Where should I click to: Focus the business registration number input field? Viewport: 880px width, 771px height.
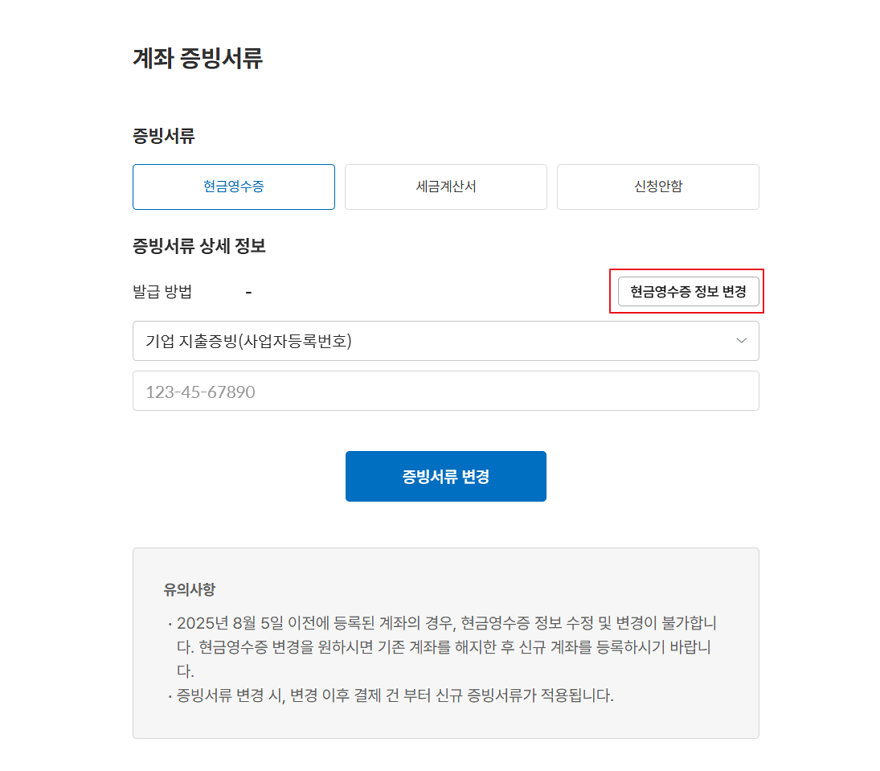pos(445,391)
